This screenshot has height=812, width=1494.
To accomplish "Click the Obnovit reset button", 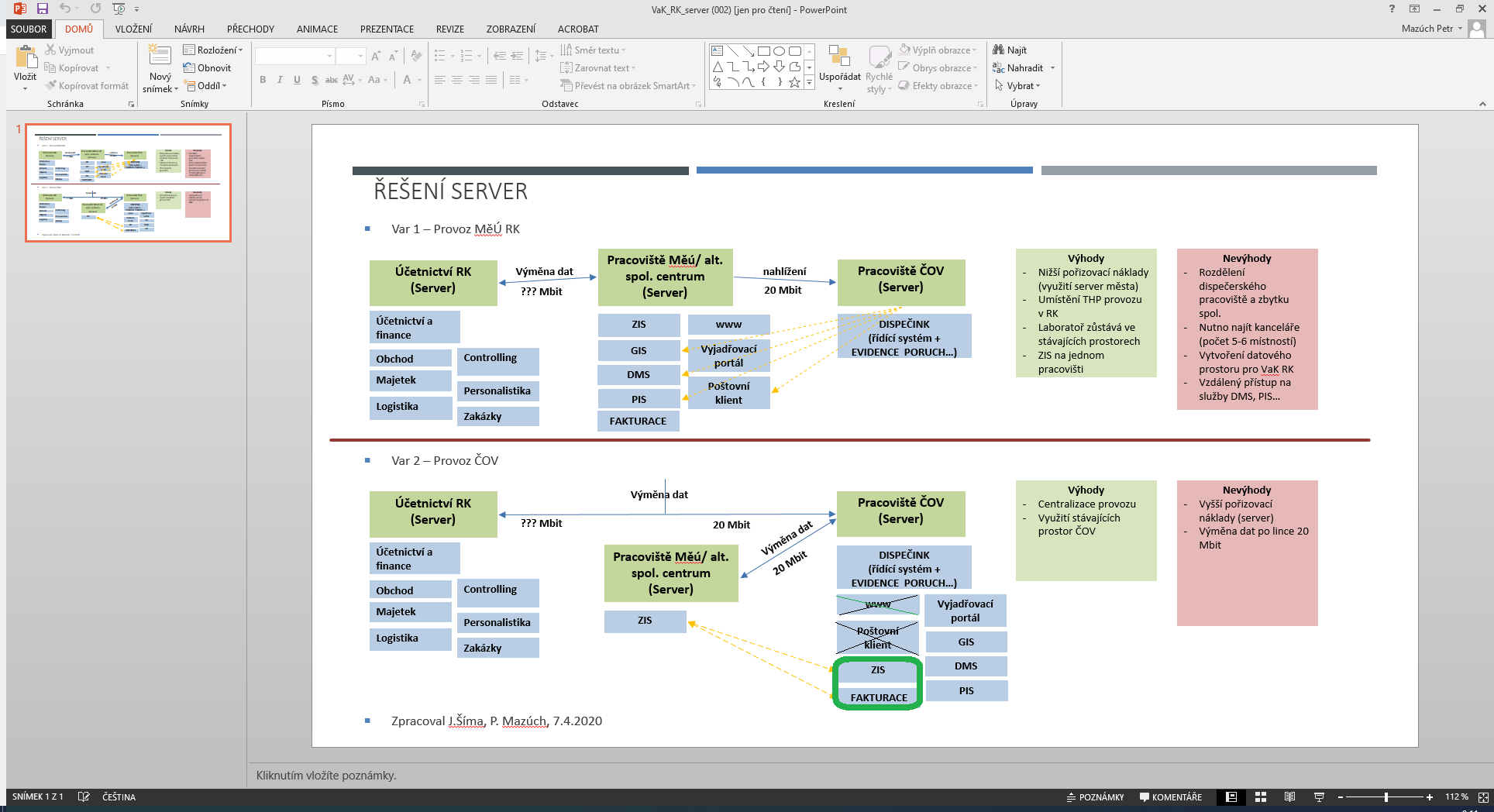I will point(207,67).
